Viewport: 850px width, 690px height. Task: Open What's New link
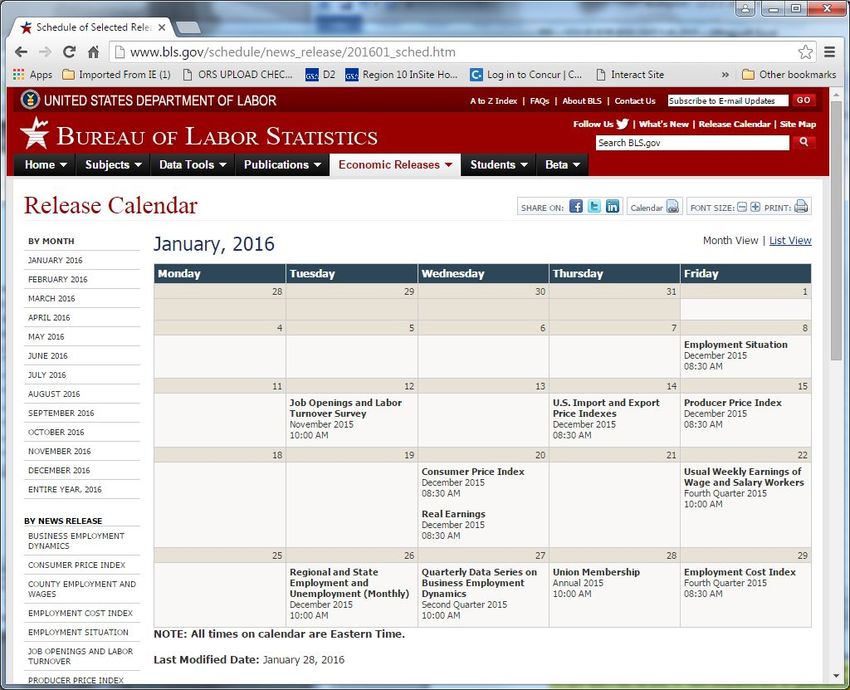tap(664, 124)
